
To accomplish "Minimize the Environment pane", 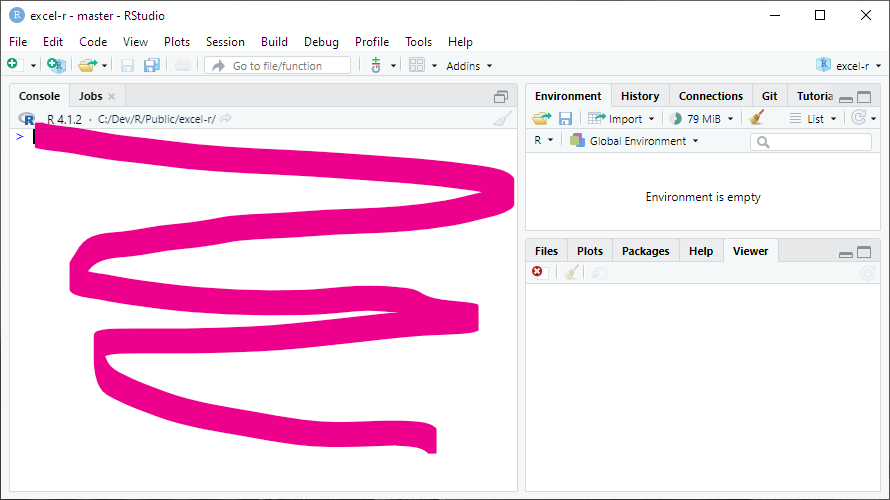I will (846, 98).
